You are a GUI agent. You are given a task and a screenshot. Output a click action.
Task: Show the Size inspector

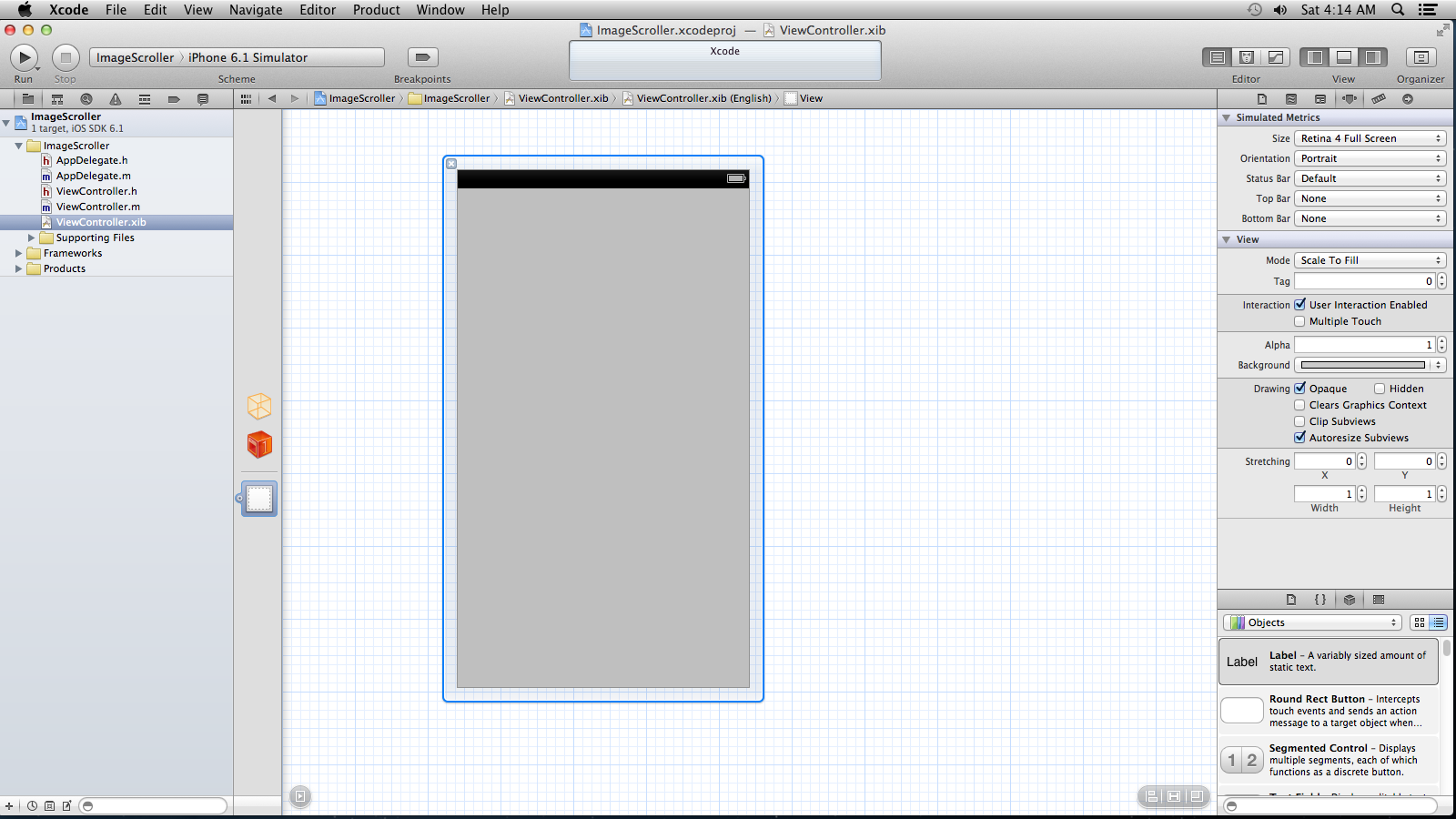[x=1379, y=99]
